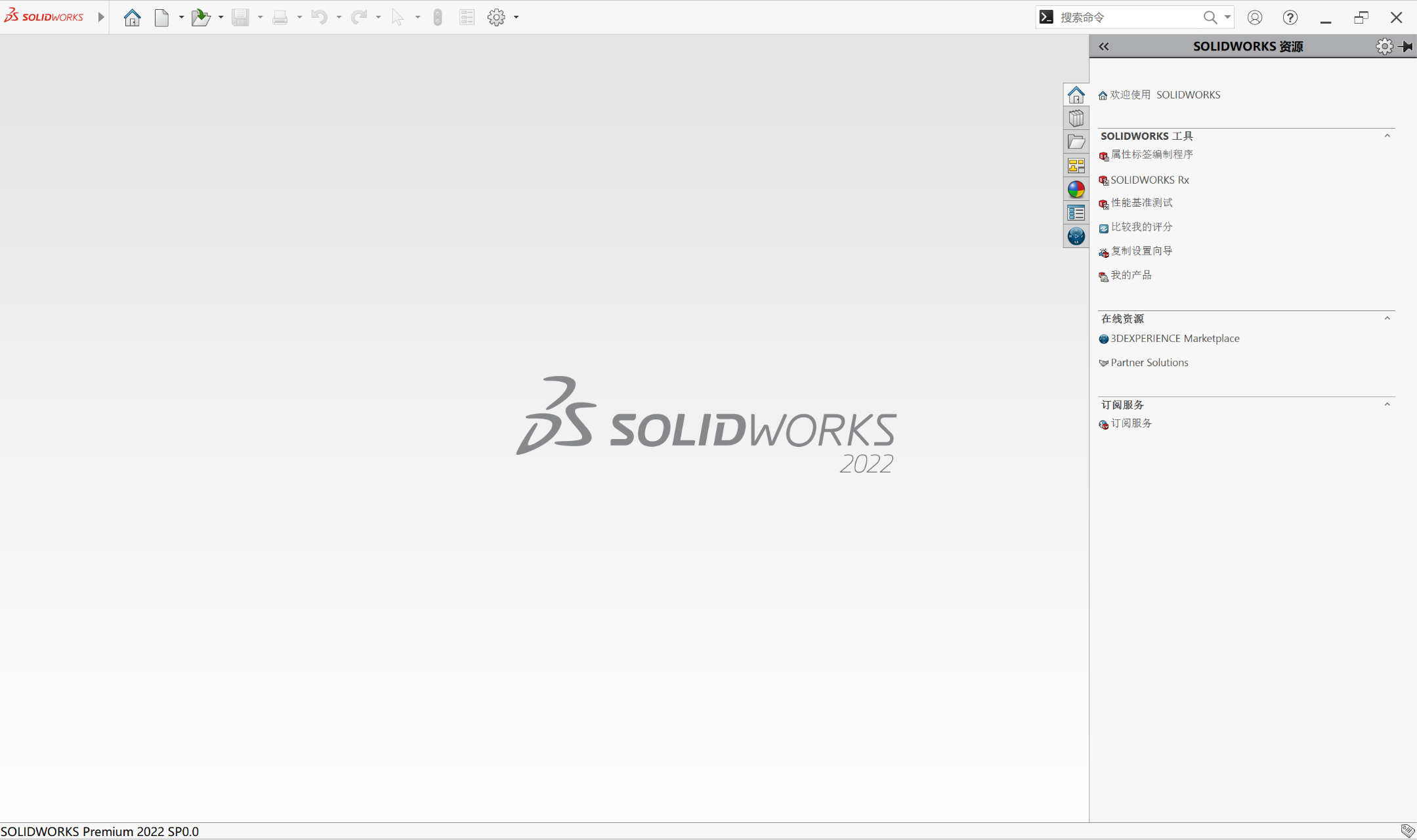1417x840 pixels.
Task: Open the Custom Properties panel
Action: coord(1076,212)
